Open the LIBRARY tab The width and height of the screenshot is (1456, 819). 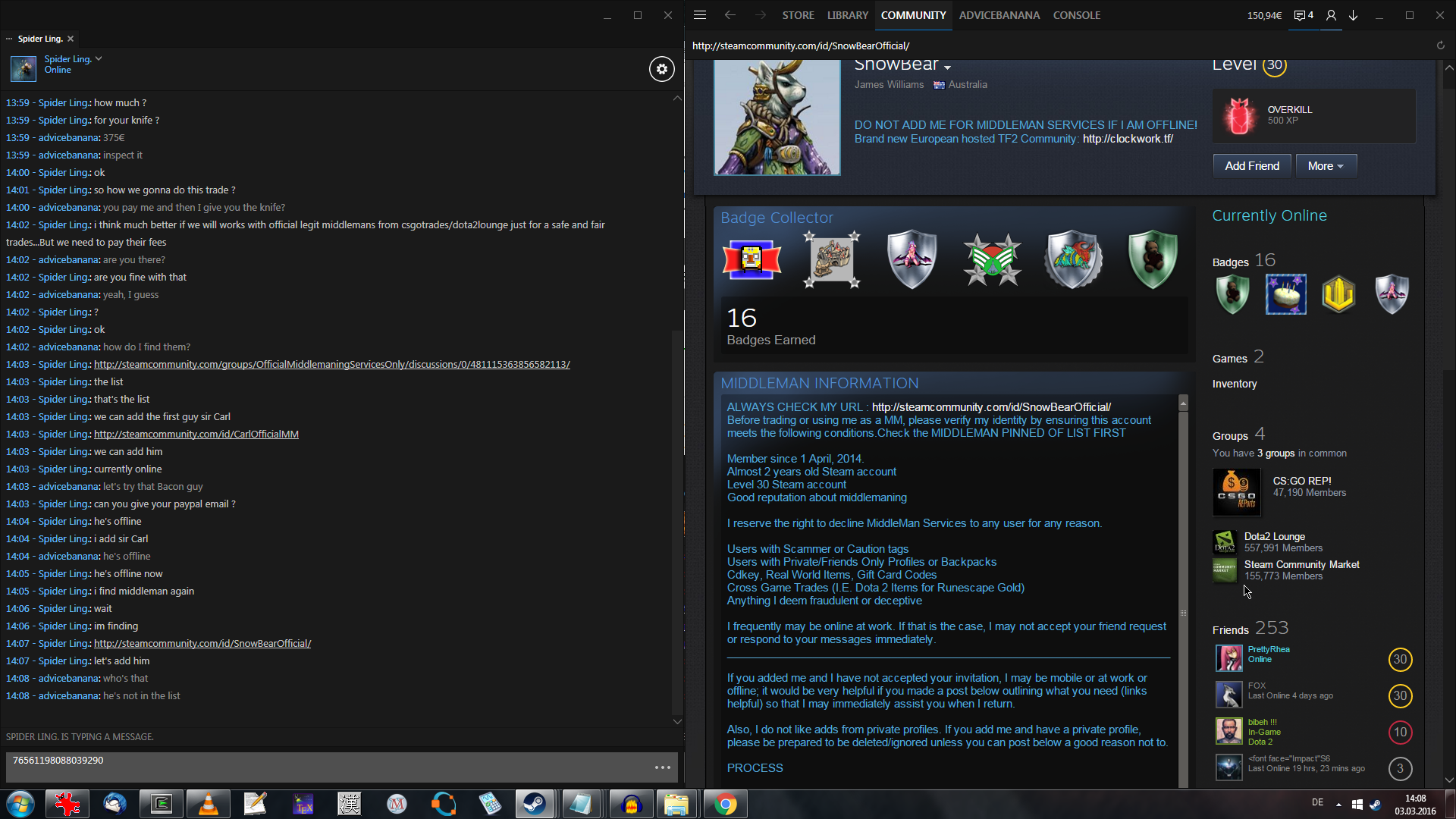tap(847, 15)
